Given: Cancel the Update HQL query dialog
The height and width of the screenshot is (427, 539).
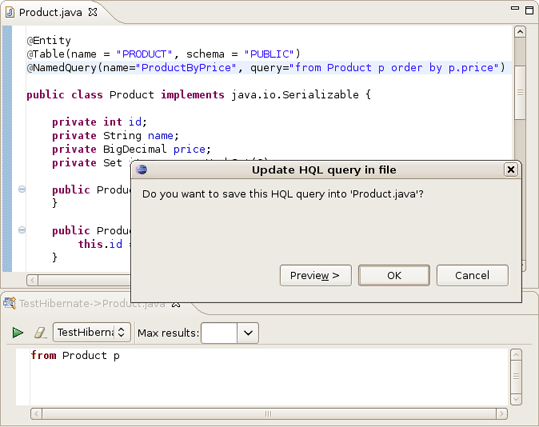Looking at the screenshot, I should [472, 275].
